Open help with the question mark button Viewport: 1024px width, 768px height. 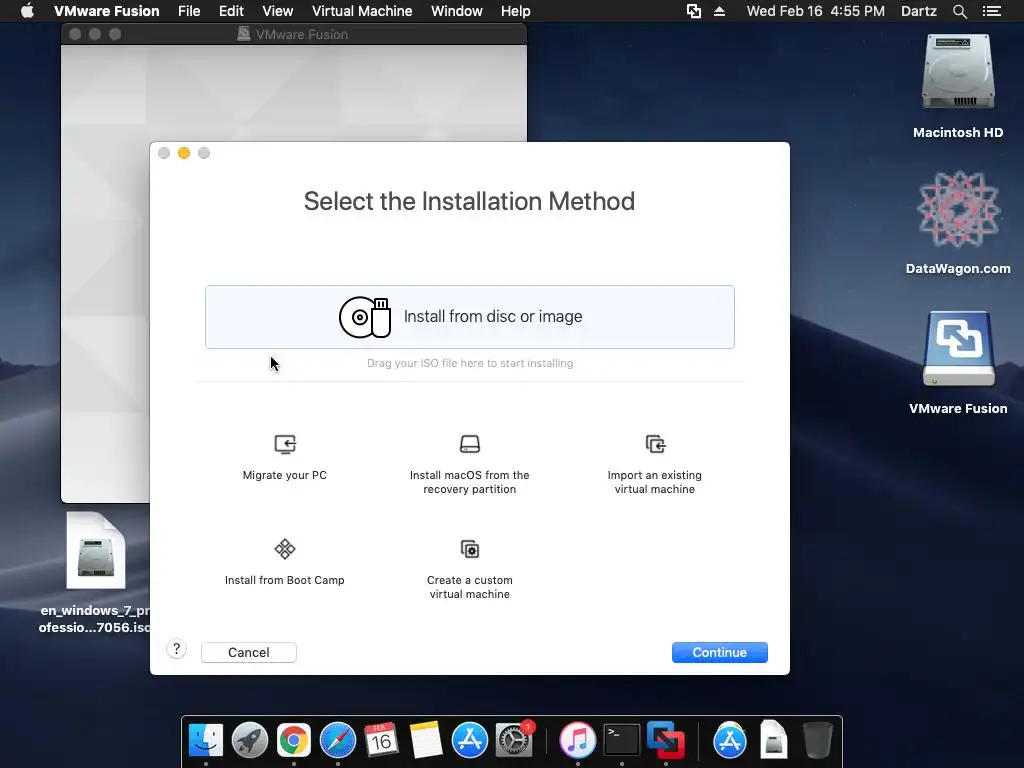(176, 648)
